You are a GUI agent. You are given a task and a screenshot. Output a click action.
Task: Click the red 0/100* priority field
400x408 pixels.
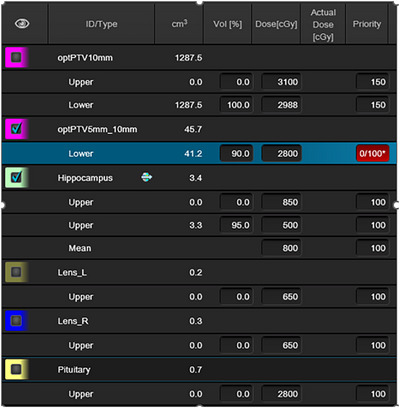(372, 153)
